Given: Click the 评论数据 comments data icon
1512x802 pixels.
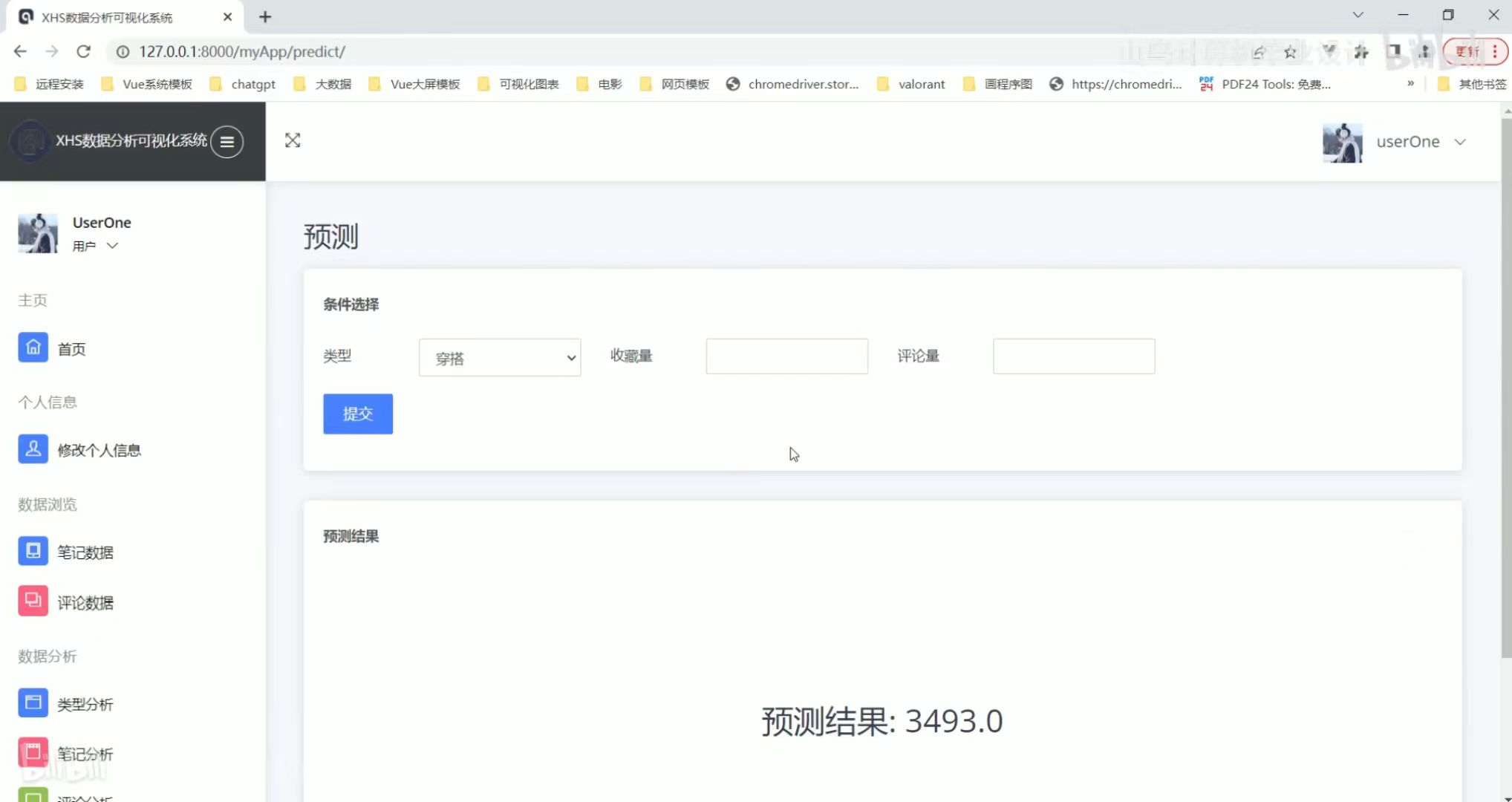Looking at the screenshot, I should (x=33, y=601).
